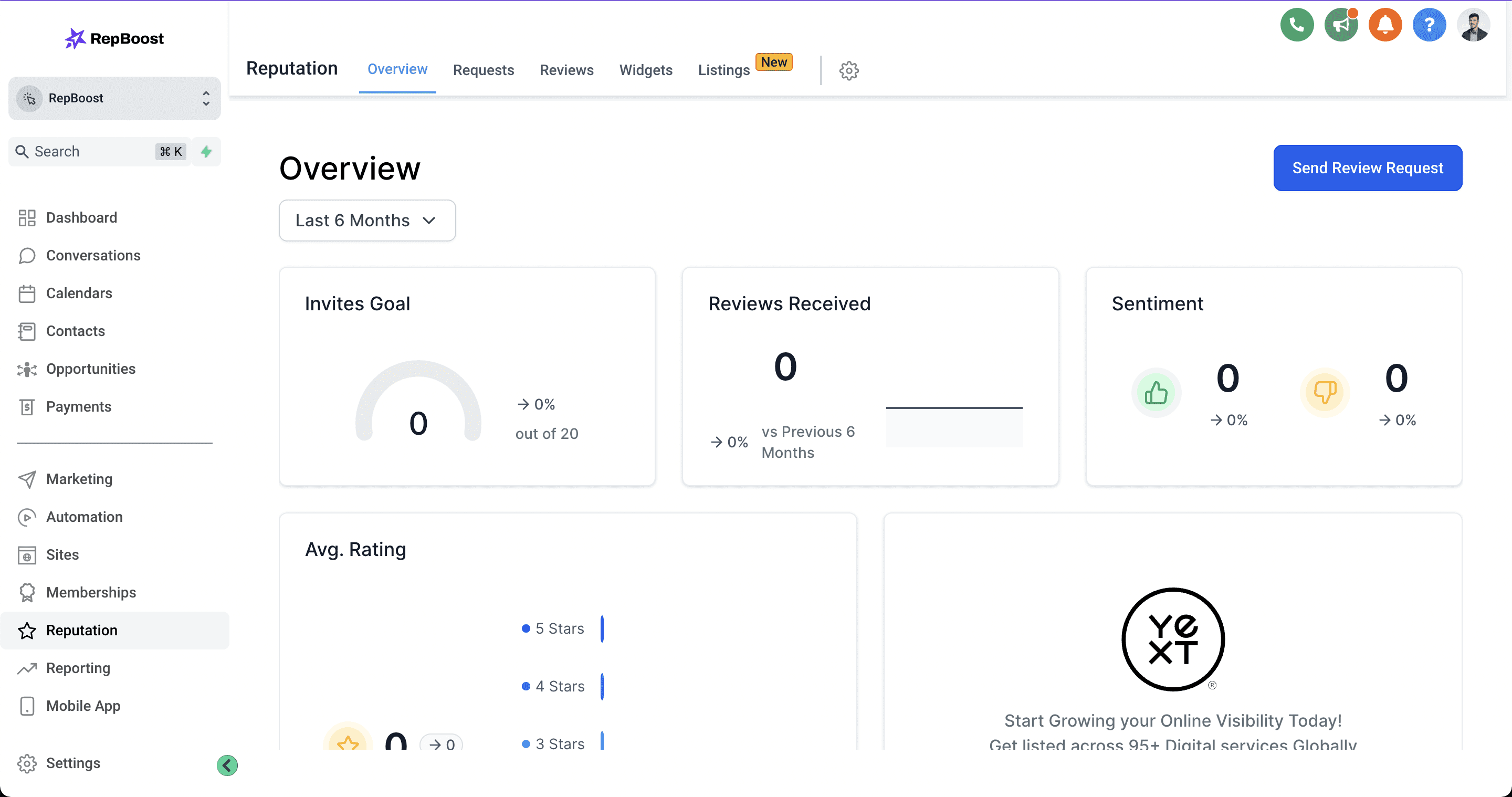This screenshot has height=797, width=1512.
Task: Click the blue help question mark icon
Action: tap(1429, 25)
